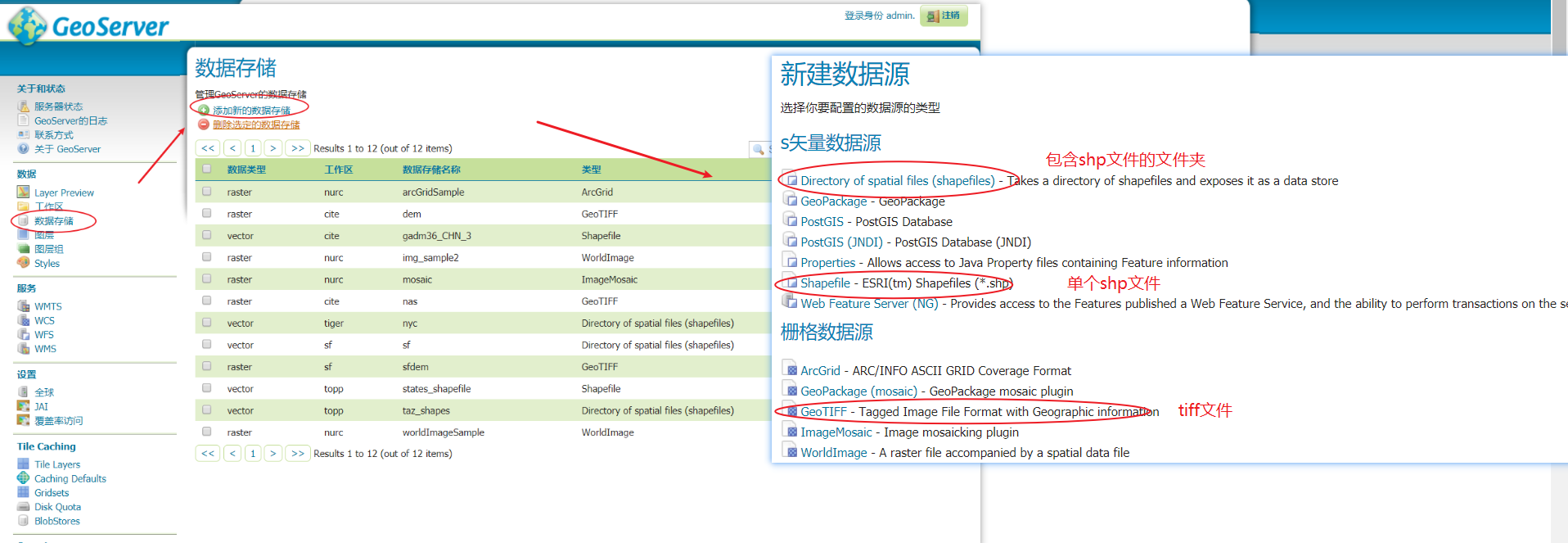Choose the GeoPackage vector data source
Viewport: 1568px width, 543px height.
833,201
